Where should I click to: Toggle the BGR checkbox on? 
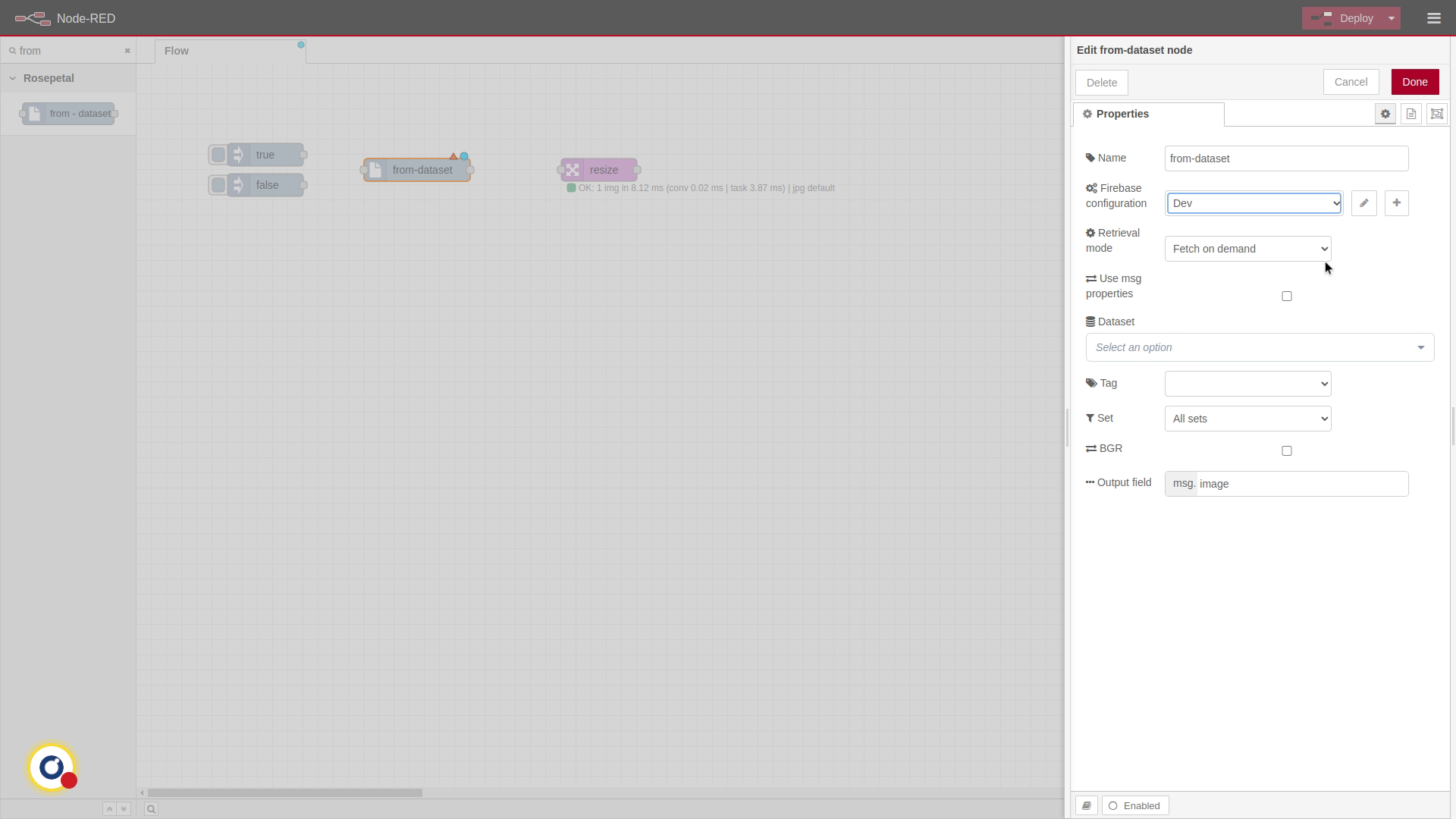(x=1286, y=450)
